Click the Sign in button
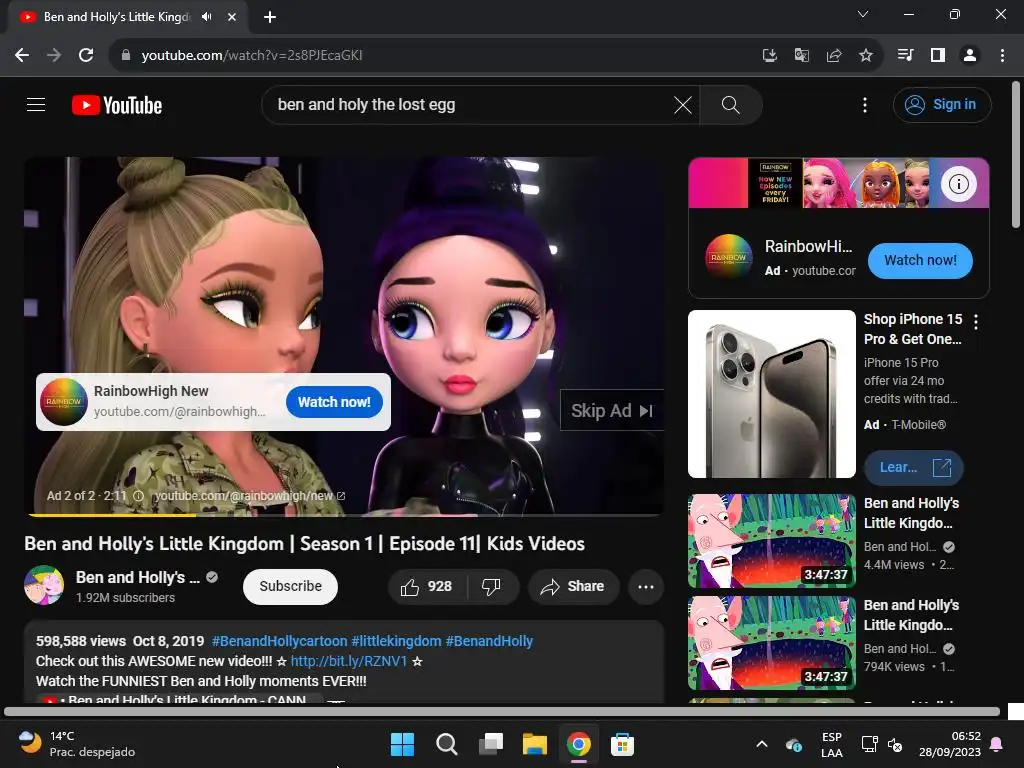 point(942,104)
